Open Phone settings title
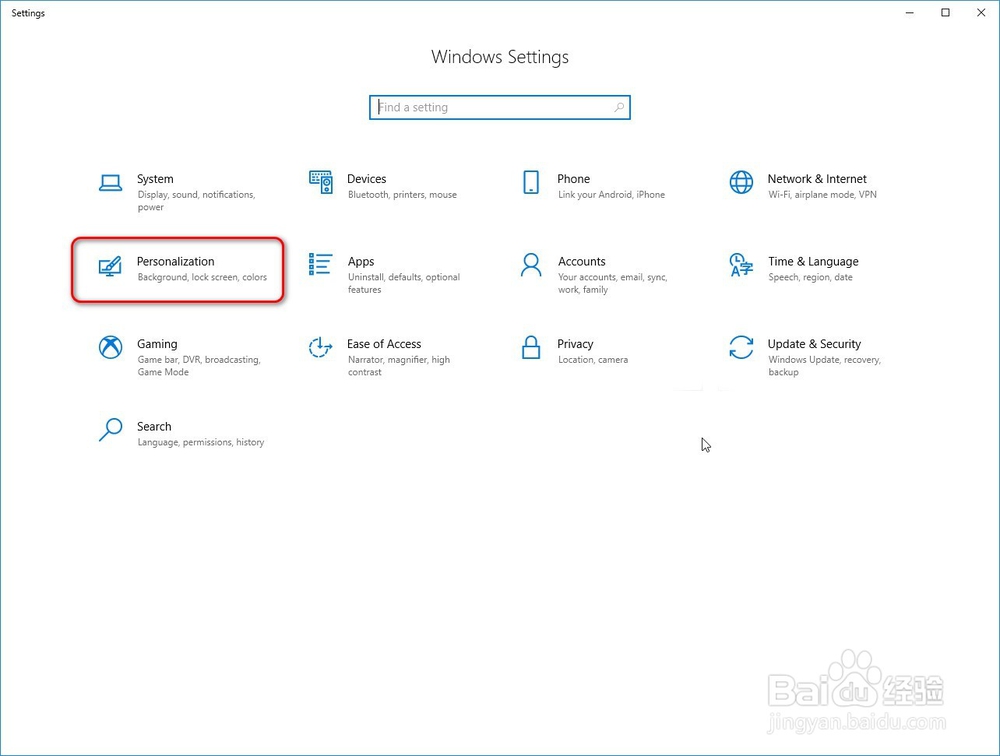Viewport: 1000px width, 756px height. [573, 179]
